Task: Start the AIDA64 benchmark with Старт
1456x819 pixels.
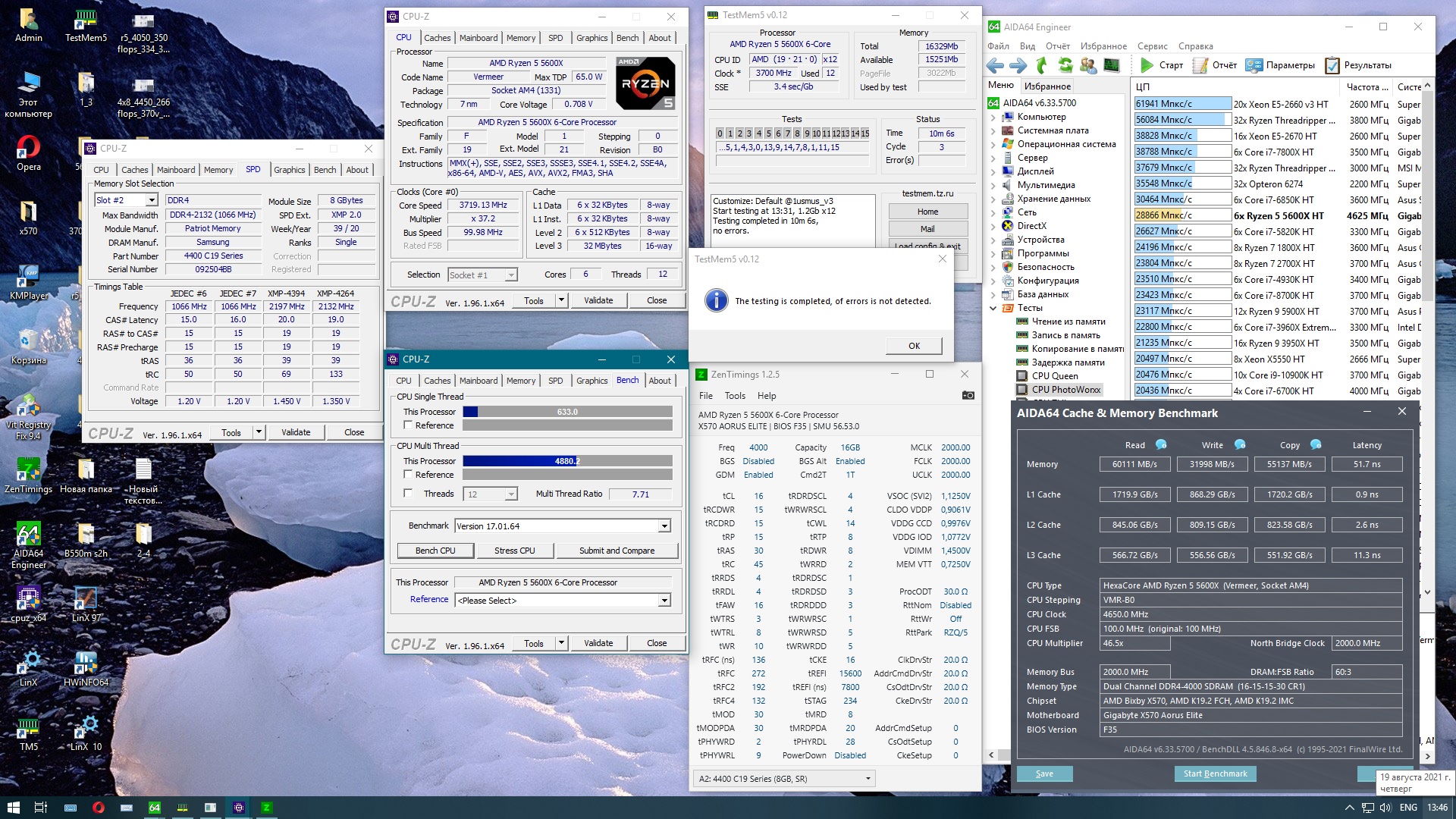Action: coord(1162,65)
